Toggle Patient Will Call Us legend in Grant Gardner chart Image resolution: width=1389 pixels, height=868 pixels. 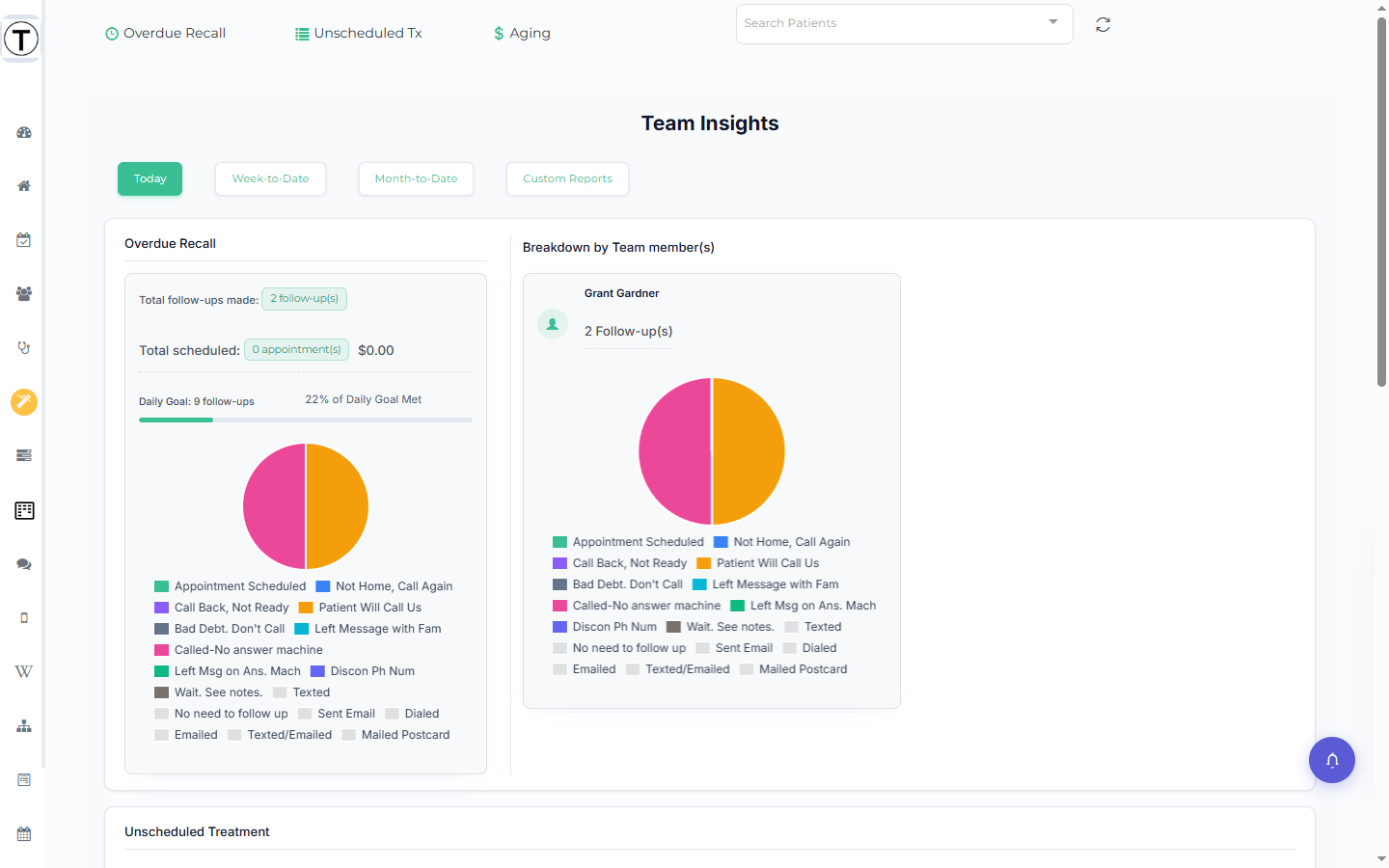(758, 563)
